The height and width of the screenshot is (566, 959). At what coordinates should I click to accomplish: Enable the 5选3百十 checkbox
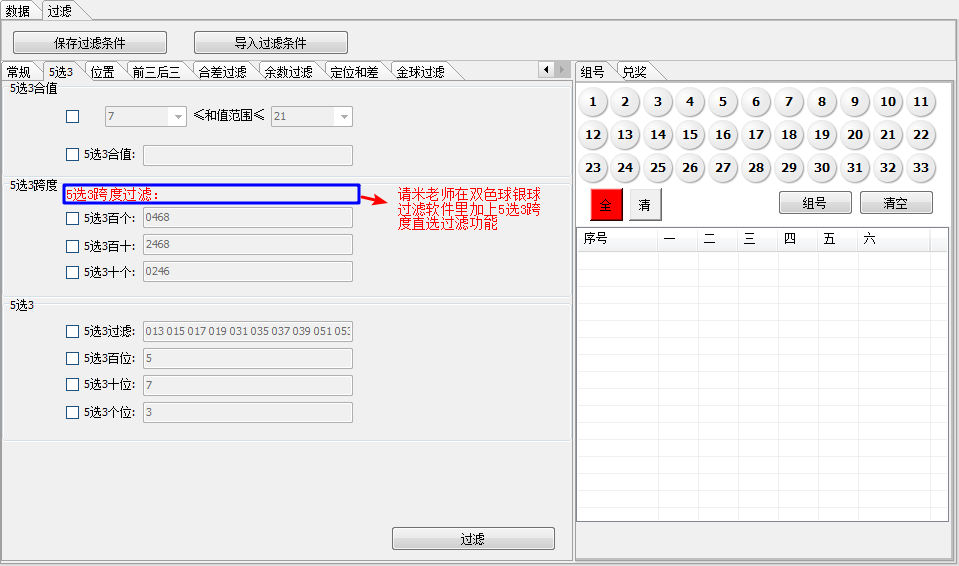click(72, 246)
